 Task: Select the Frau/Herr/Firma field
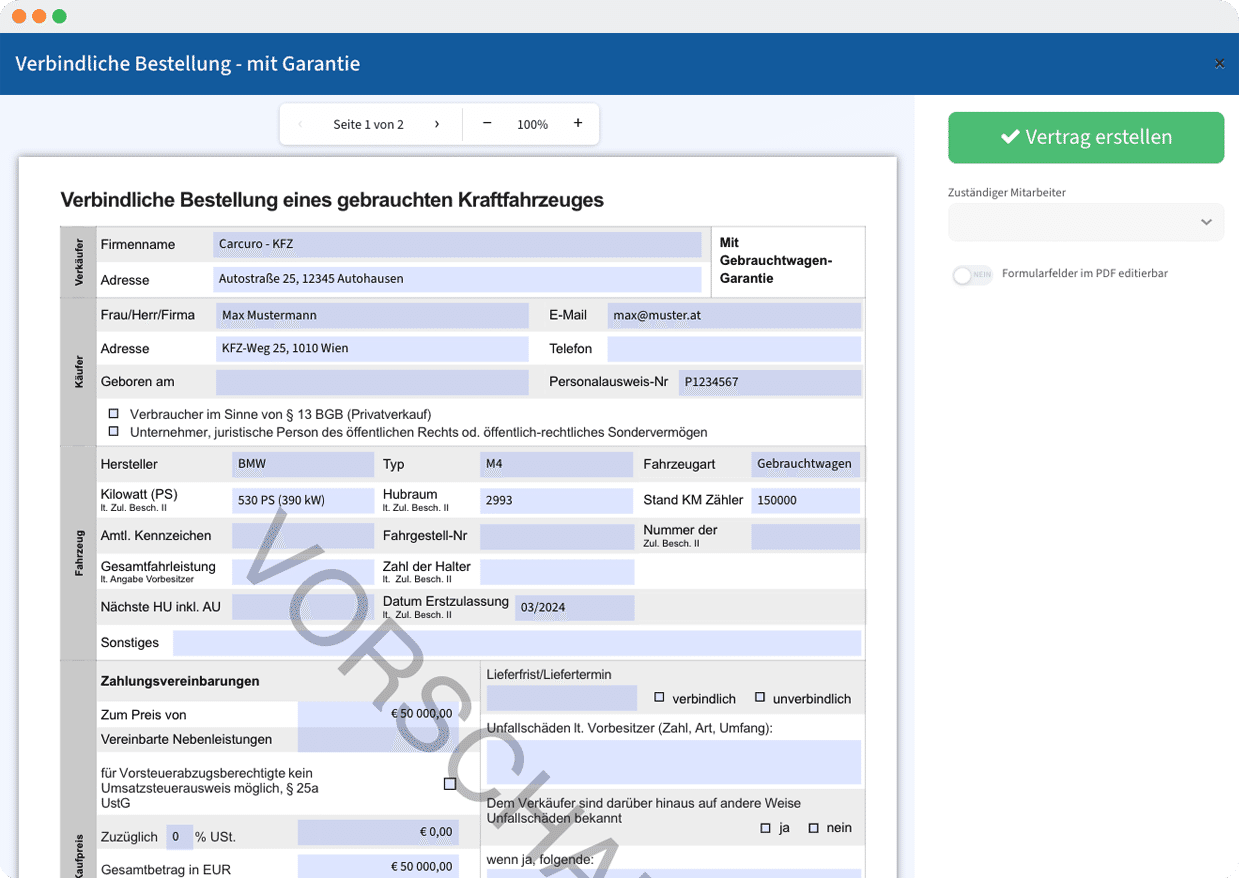pyautogui.click(x=372, y=315)
